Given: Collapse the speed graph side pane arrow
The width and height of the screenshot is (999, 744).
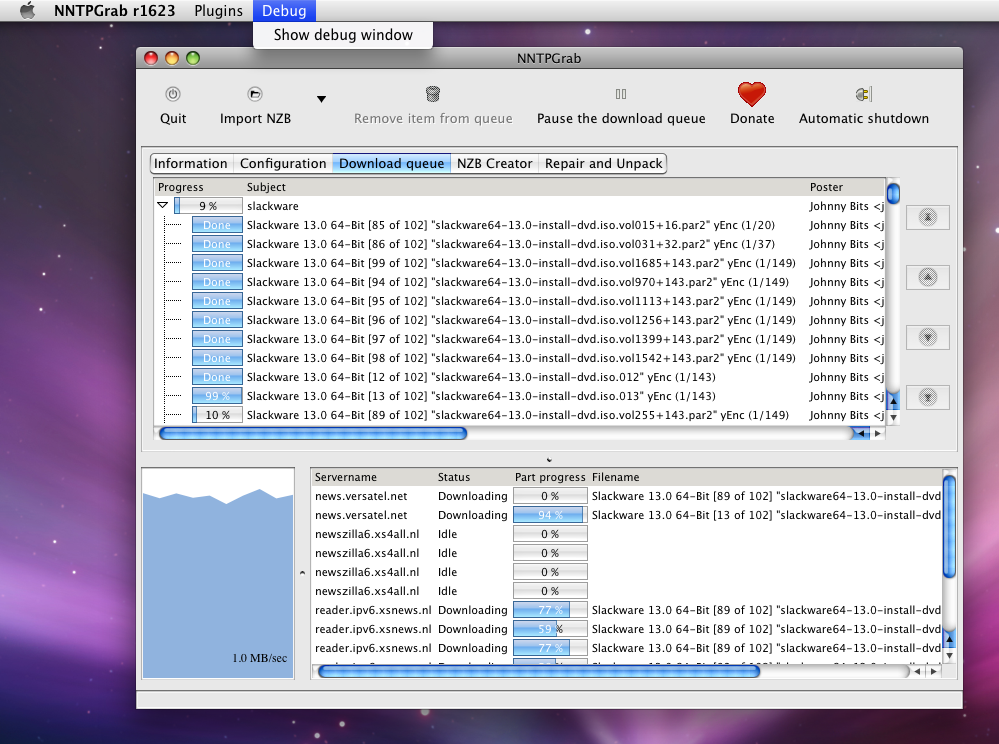Looking at the screenshot, I should pyautogui.click(x=303, y=573).
